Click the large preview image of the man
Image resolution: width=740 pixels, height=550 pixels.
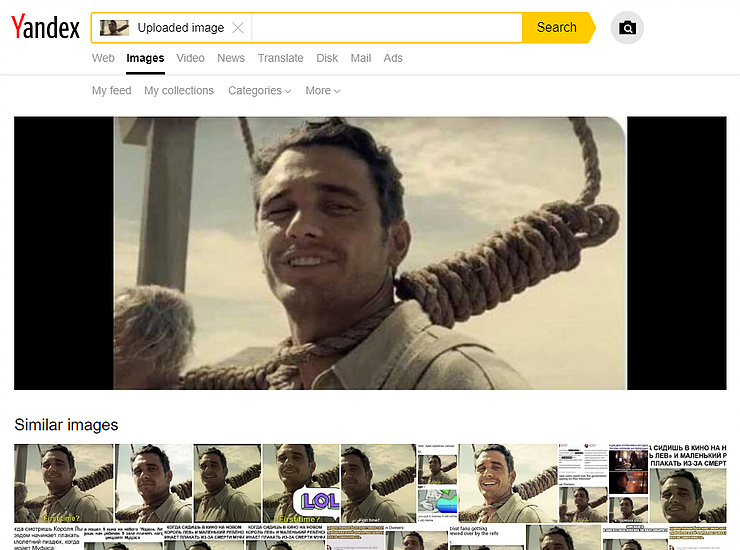(370, 253)
